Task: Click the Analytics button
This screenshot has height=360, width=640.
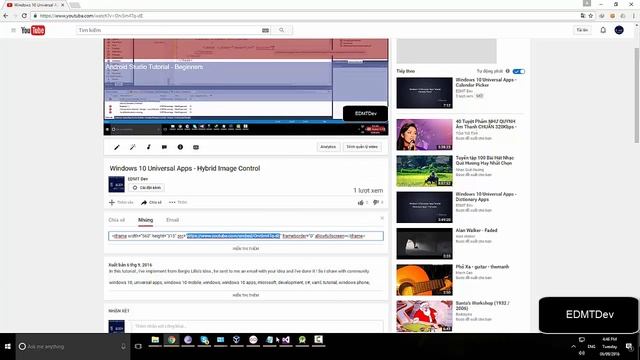Action: (x=328, y=147)
